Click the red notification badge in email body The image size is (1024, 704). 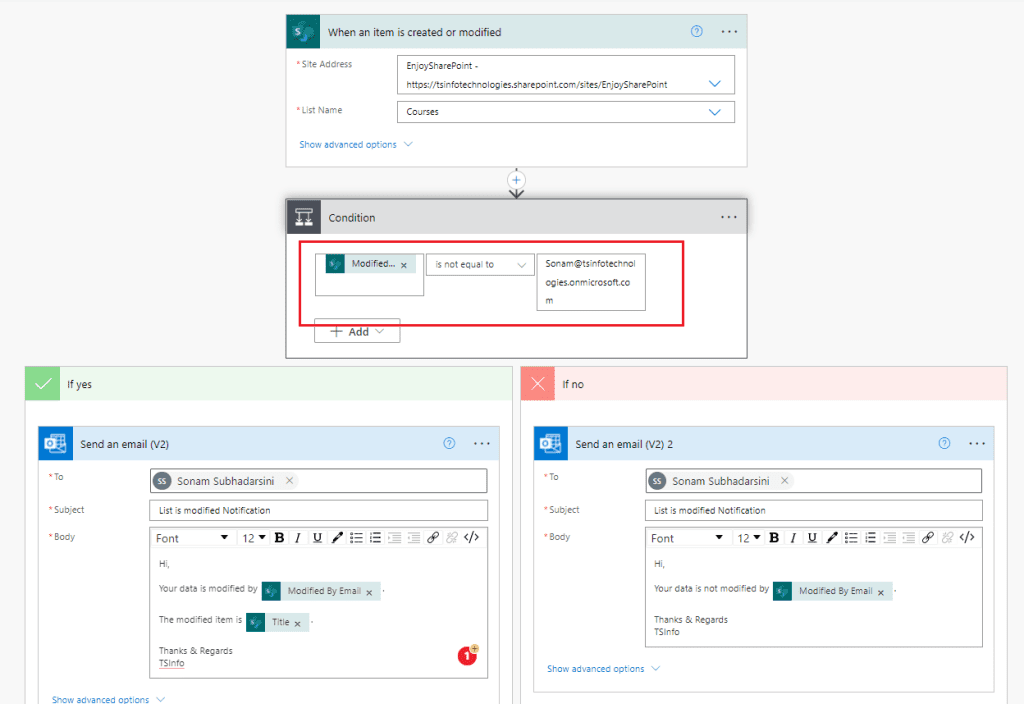click(x=467, y=655)
